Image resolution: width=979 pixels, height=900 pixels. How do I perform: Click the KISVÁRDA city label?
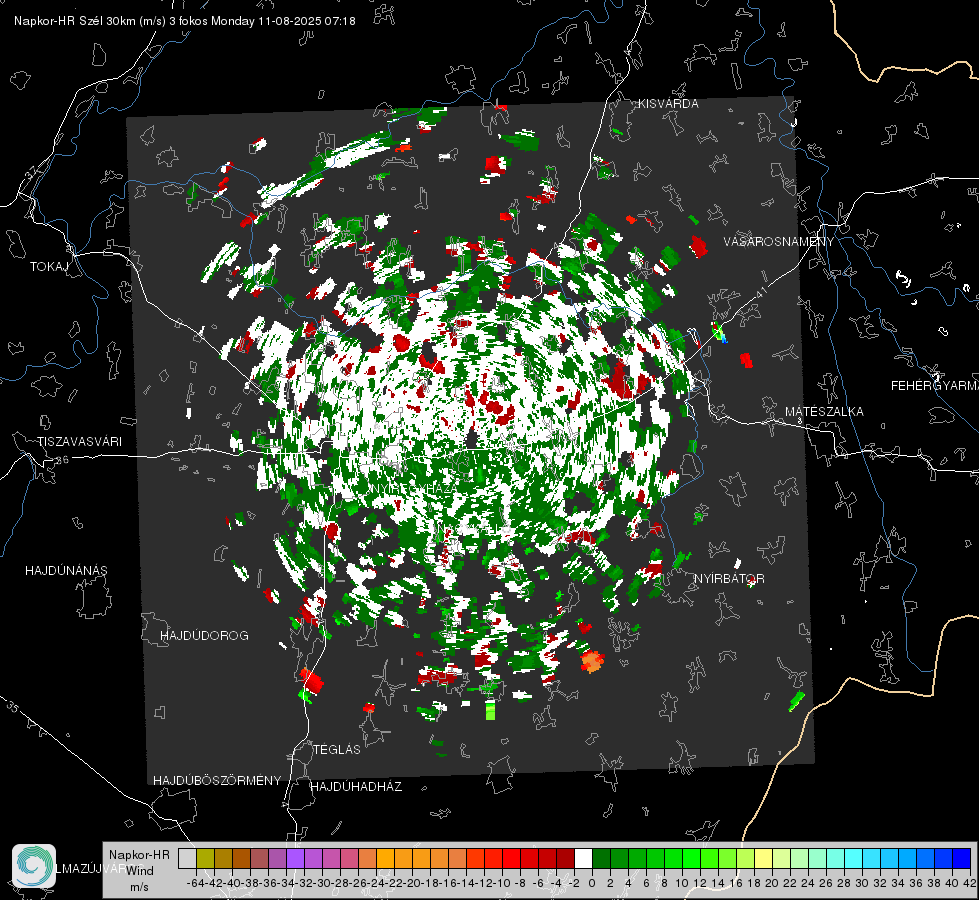point(668,104)
